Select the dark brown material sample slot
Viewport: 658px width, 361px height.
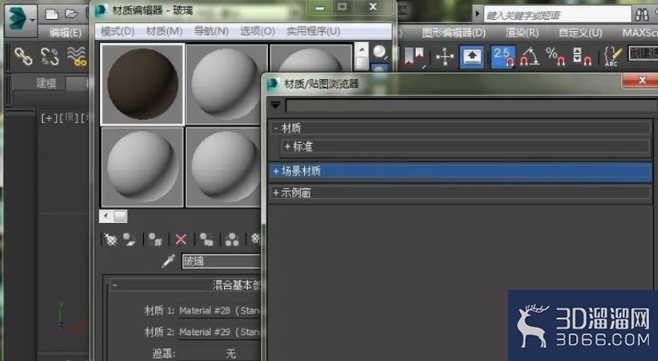pos(142,84)
